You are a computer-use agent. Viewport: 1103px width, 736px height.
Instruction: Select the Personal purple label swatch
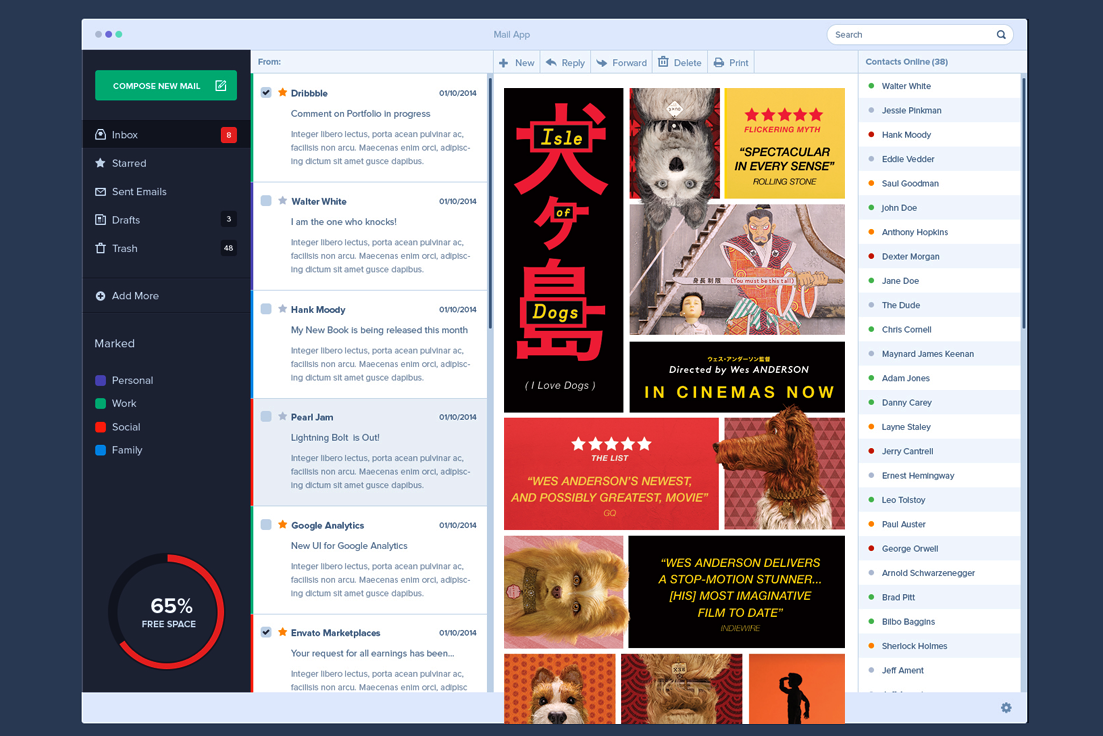pyautogui.click(x=101, y=381)
